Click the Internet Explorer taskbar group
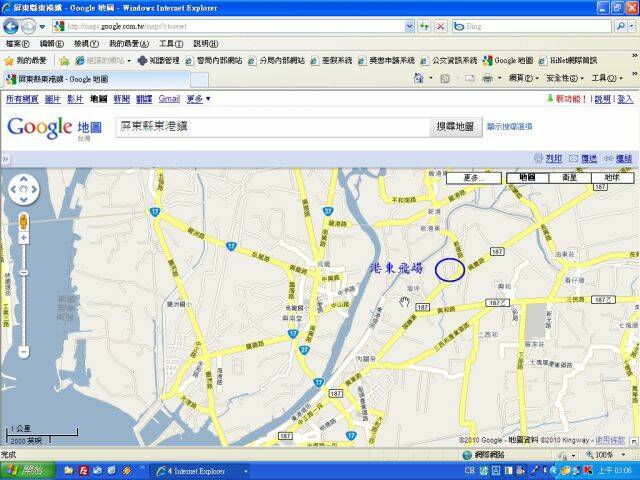This screenshot has width=640, height=480. click(201, 471)
